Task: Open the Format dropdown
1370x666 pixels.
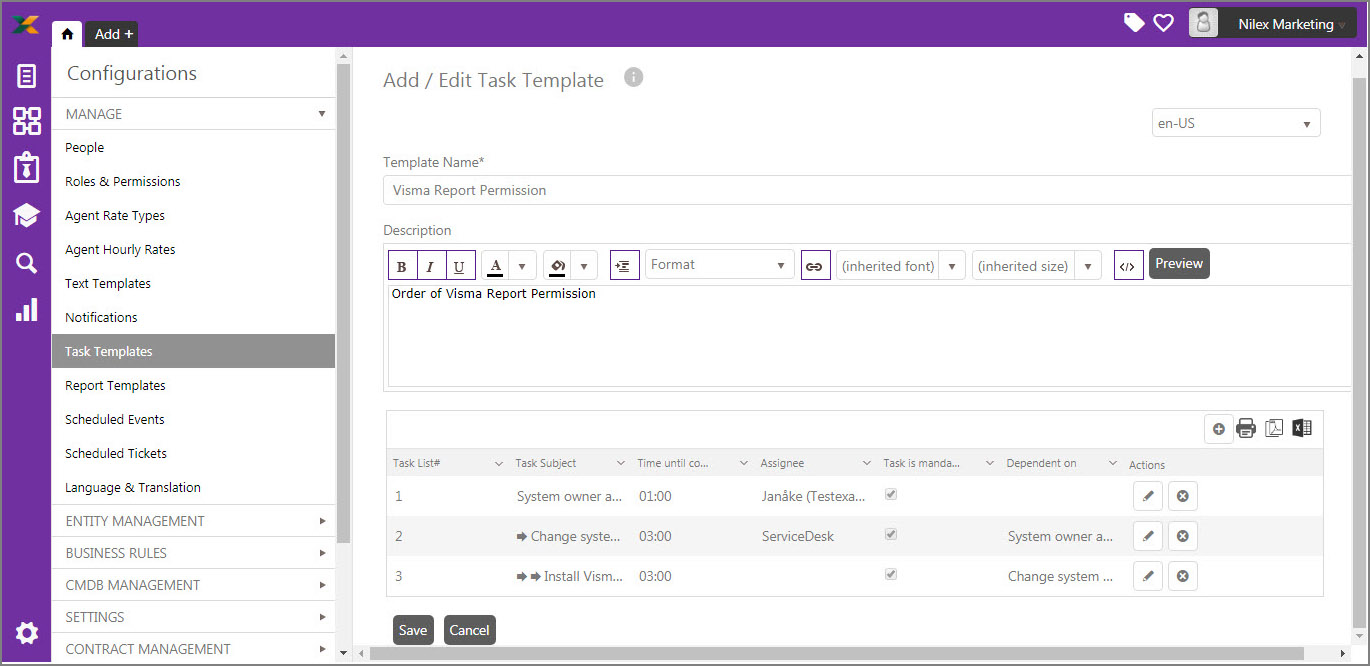Action: pos(720,265)
